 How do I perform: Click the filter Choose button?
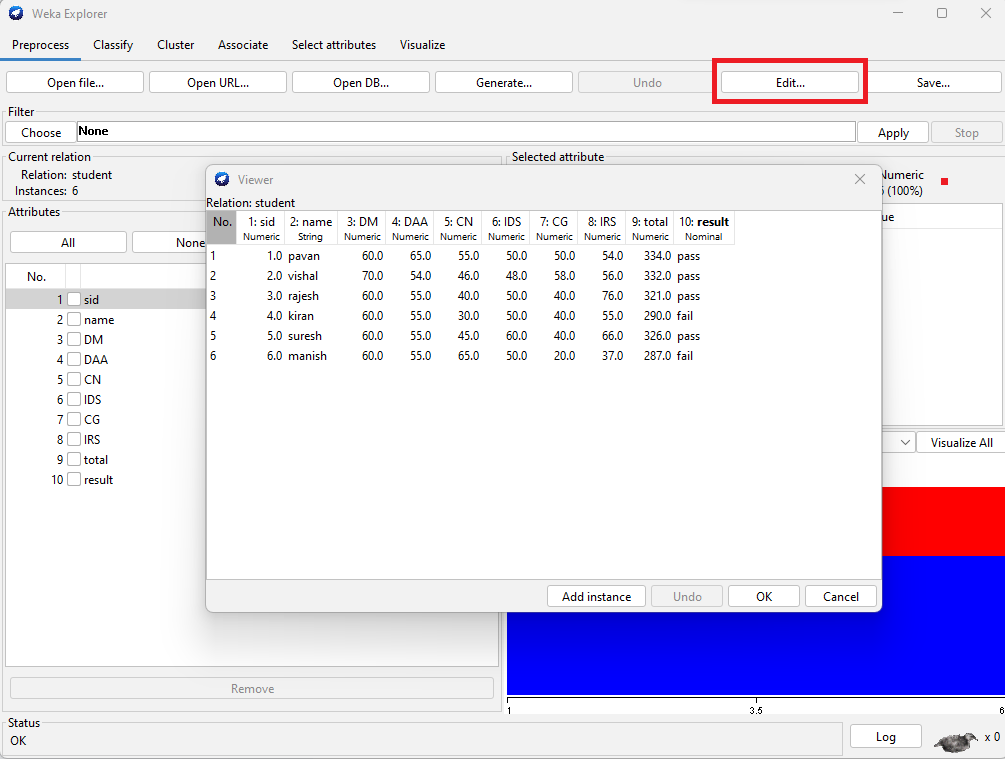tap(41, 133)
